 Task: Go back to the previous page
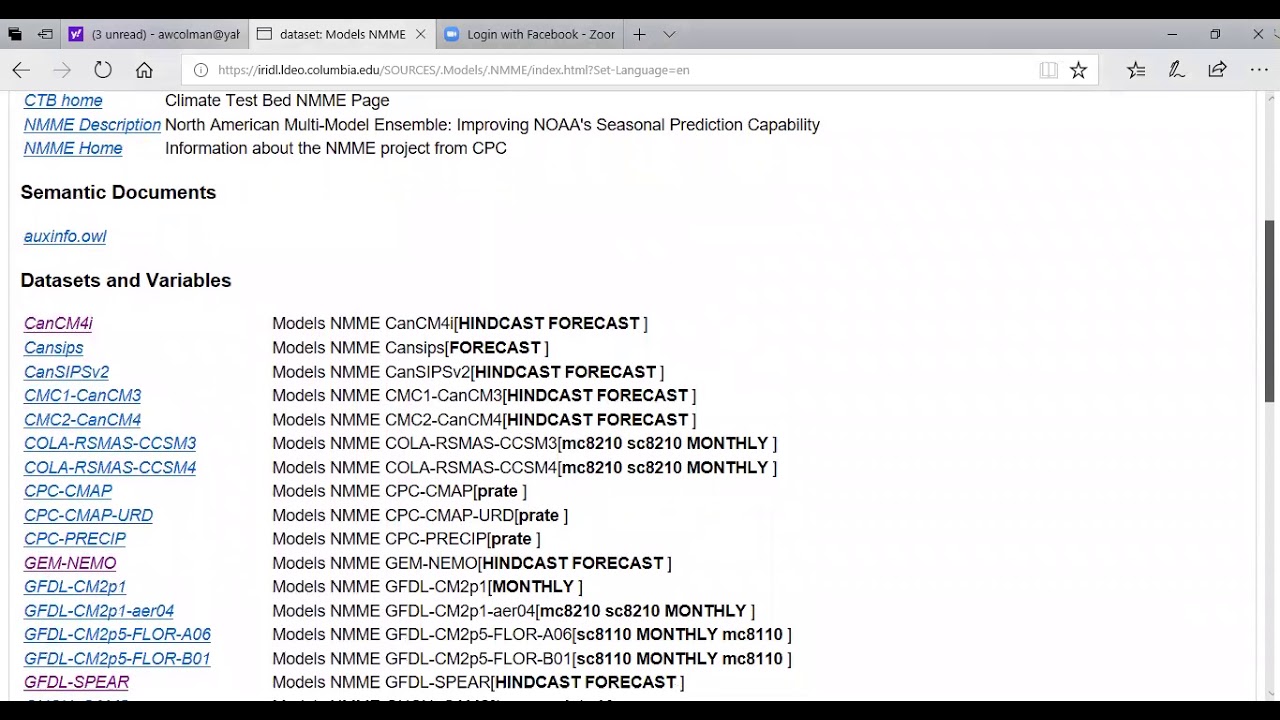tap(21, 70)
